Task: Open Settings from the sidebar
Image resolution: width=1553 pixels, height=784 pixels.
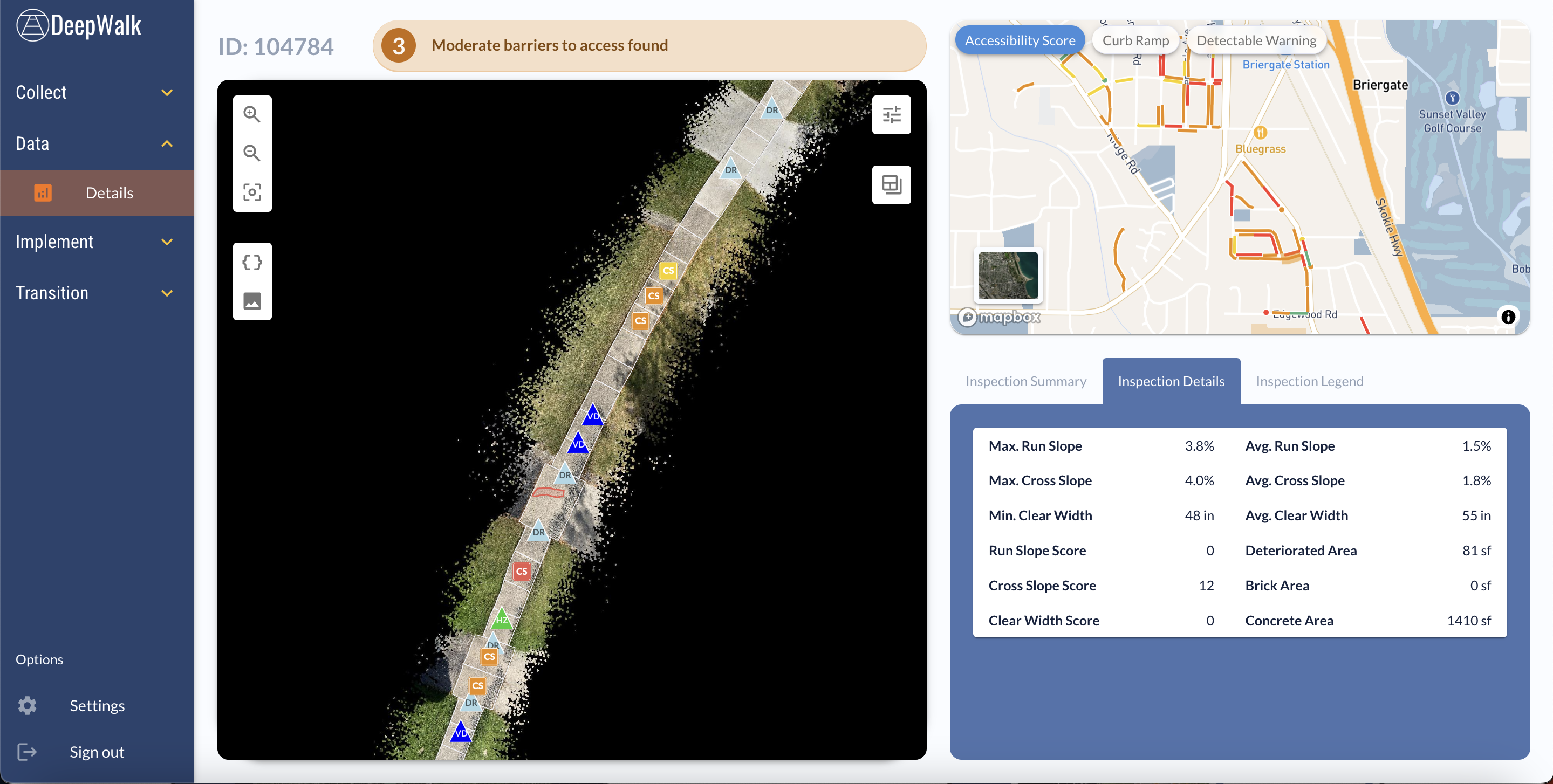Action: [97, 705]
